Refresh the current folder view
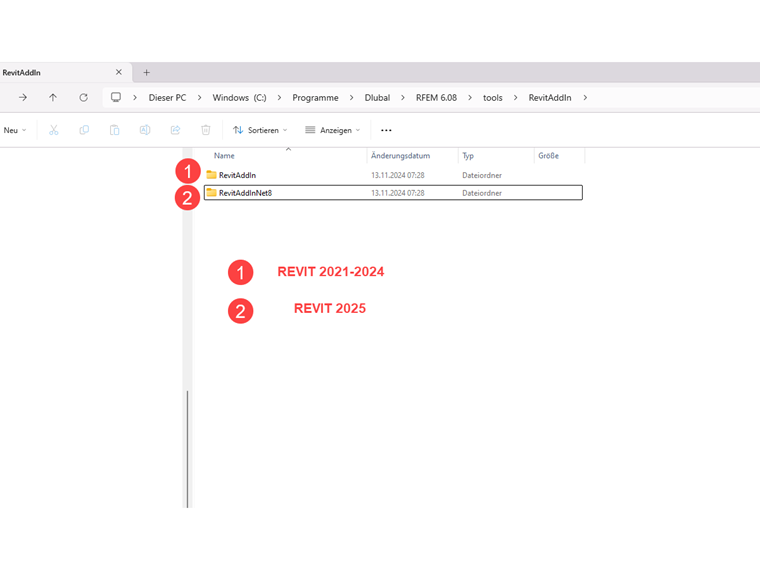This screenshot has height=570, width=760. pyautogui.click(x=83, y=97)
